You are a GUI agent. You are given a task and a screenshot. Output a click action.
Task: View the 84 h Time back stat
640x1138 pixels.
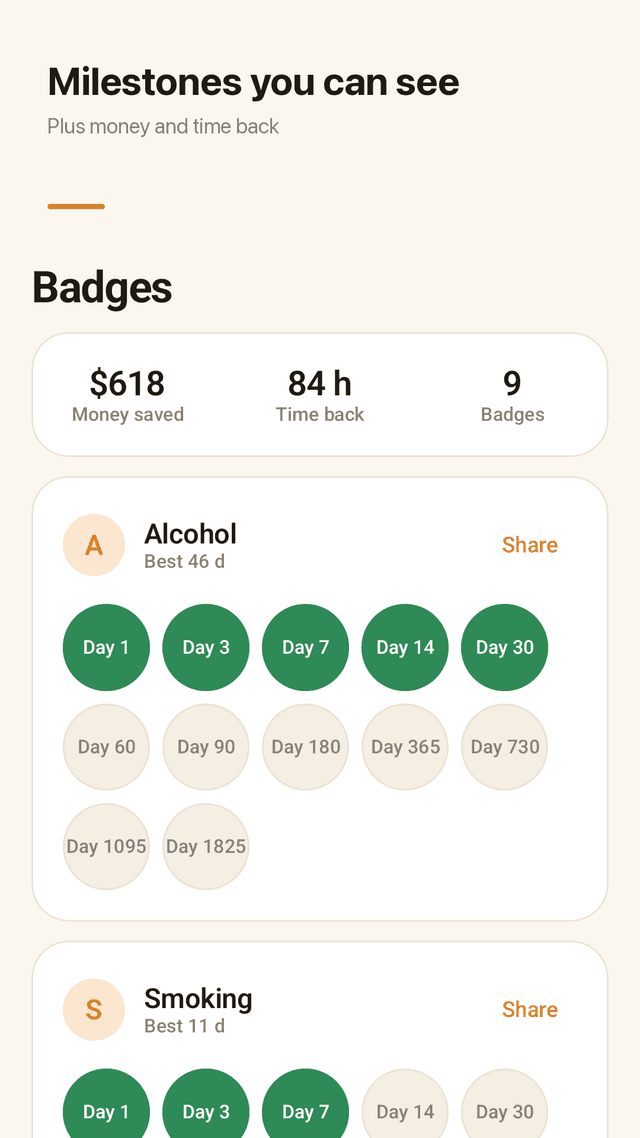coord(320,396)
